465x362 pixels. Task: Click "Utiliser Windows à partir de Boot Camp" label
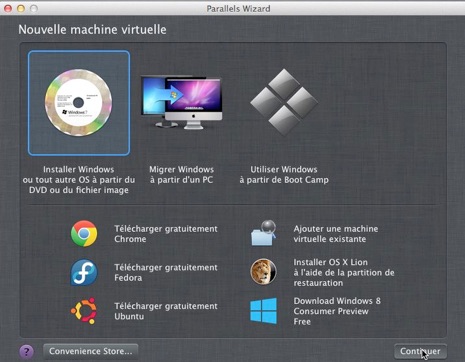284,175
